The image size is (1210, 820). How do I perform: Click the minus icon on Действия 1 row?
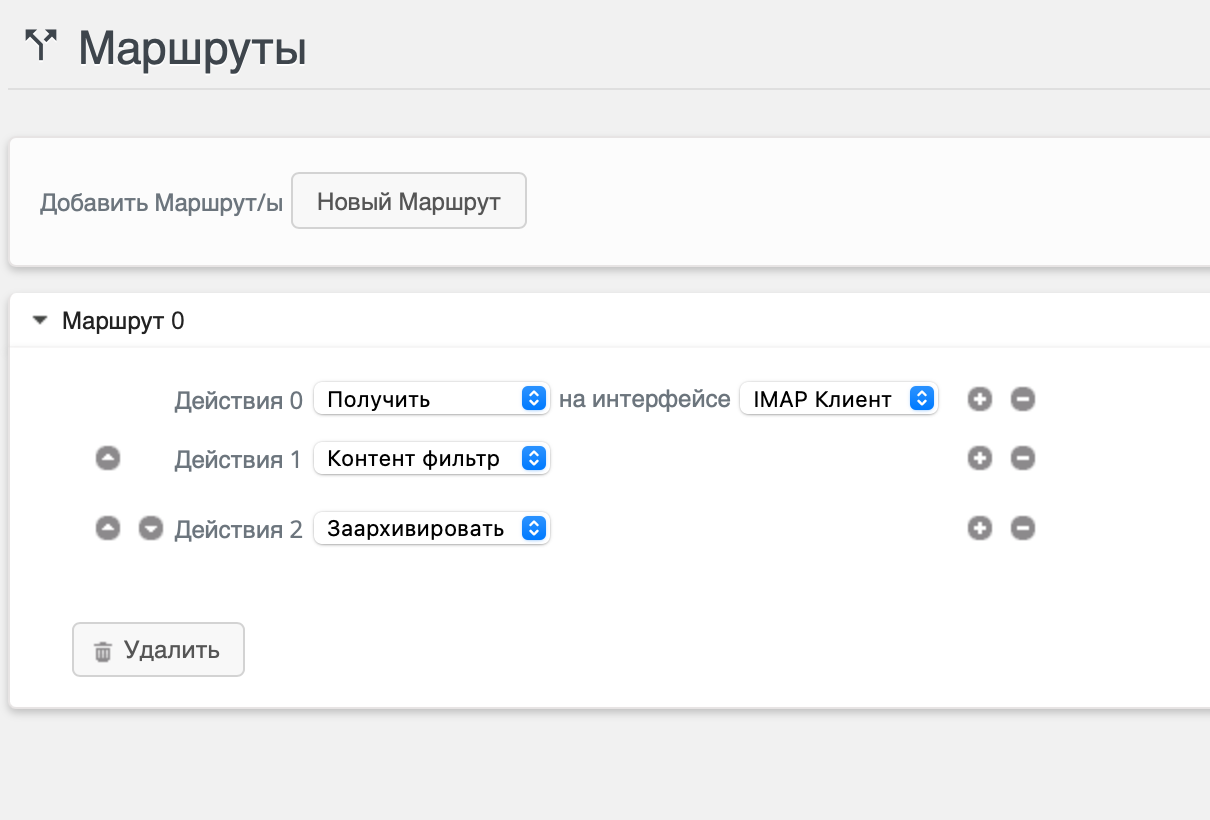pos(1022,459)
